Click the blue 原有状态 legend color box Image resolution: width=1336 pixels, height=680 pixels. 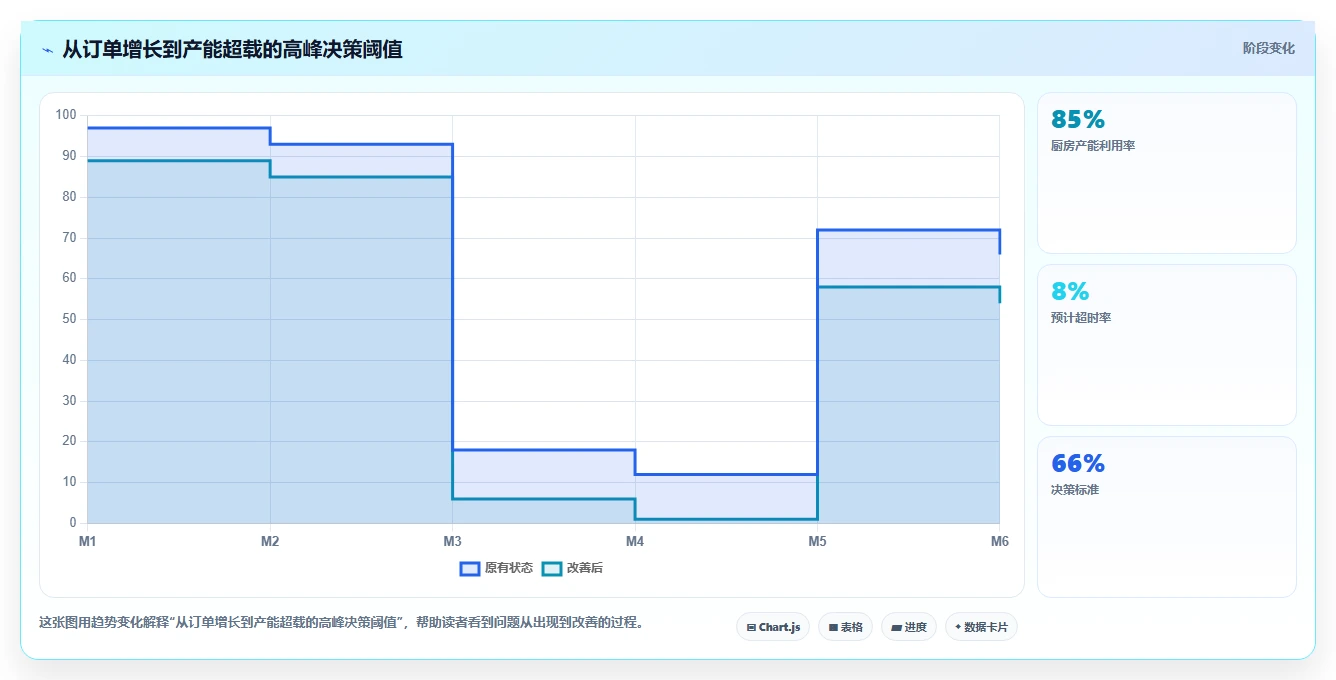470,568
